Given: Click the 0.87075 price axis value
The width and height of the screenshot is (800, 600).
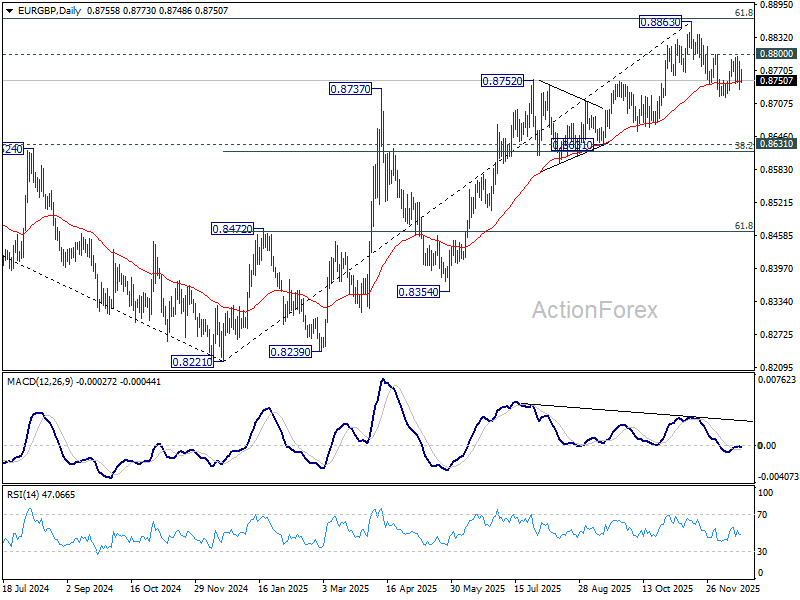Looking at the screenshot, I should (776, 104).
